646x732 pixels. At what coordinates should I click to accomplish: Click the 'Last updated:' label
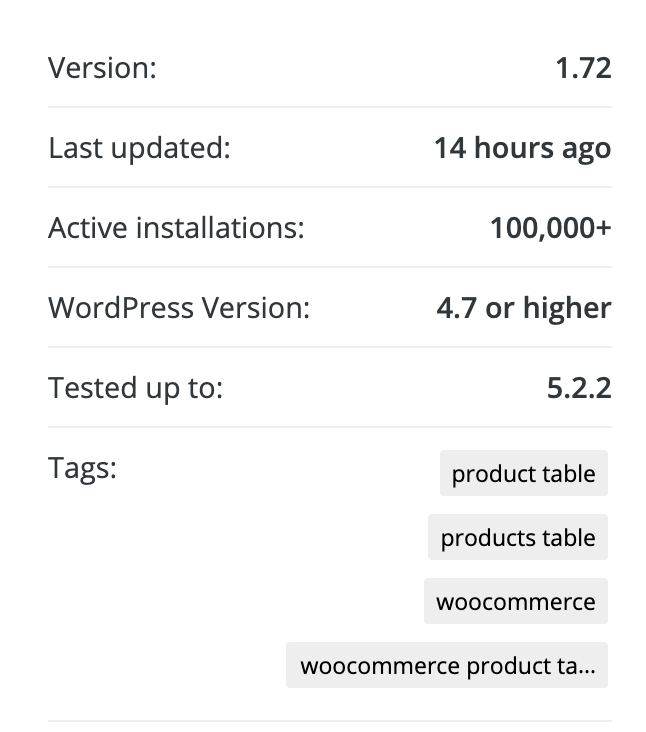(140, 148)
